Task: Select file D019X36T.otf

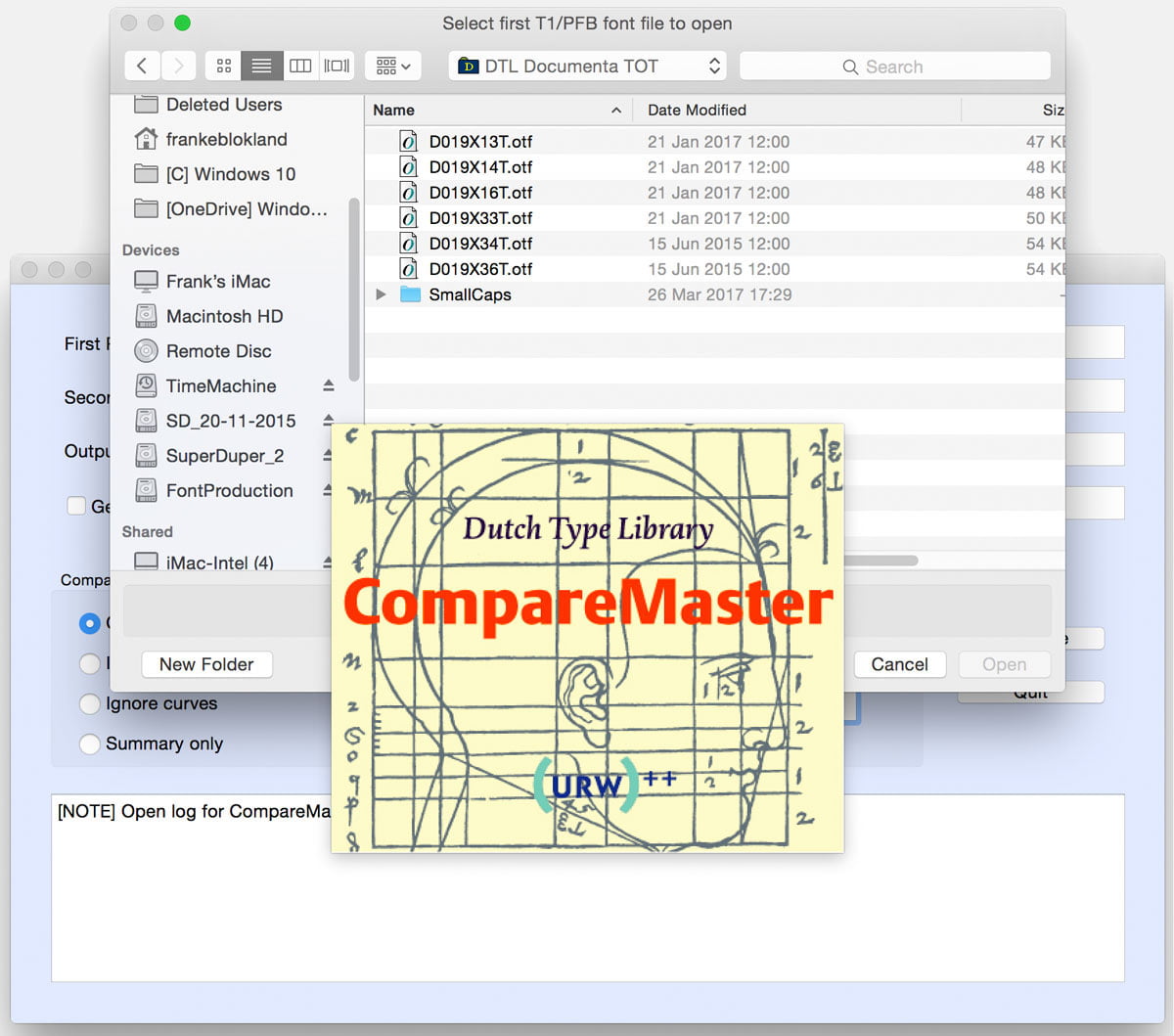Action: point(714,269)
